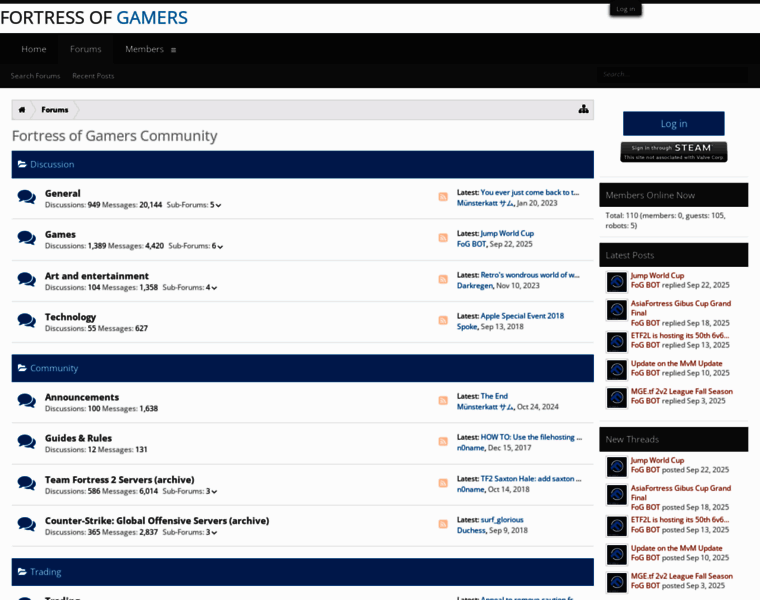Viewport: 760px width, 600px height.
Task: Click RSS icon for Counter-Strike servers archive
Action: tap(443, 524)
